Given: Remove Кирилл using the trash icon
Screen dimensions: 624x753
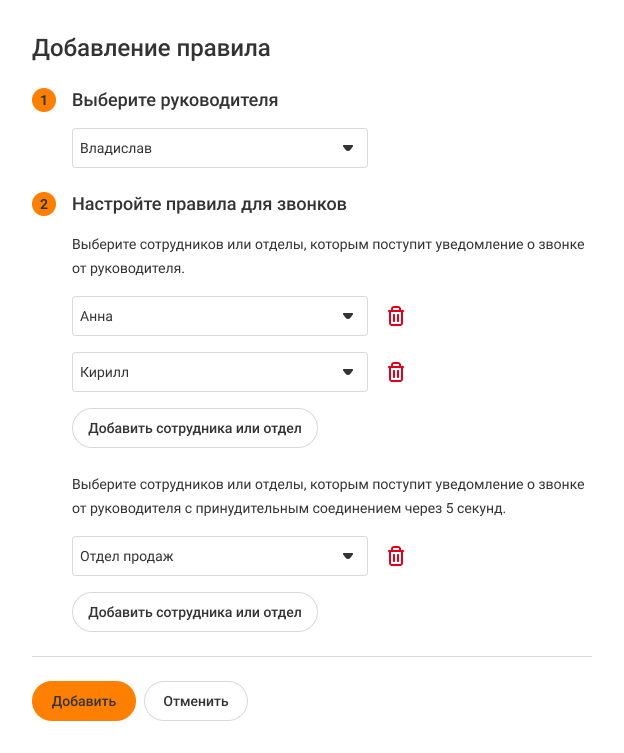Looking at the screenshot, I should (x=396, y=372).
